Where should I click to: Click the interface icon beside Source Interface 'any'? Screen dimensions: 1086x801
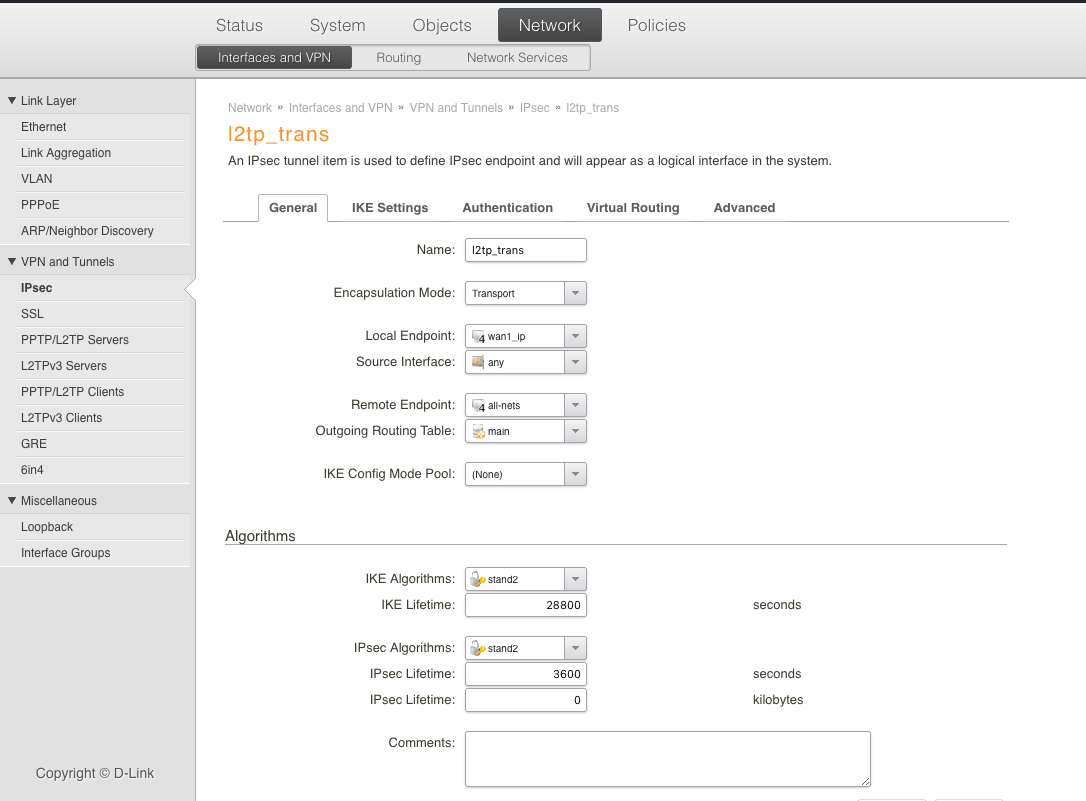[x=478, y=362]
